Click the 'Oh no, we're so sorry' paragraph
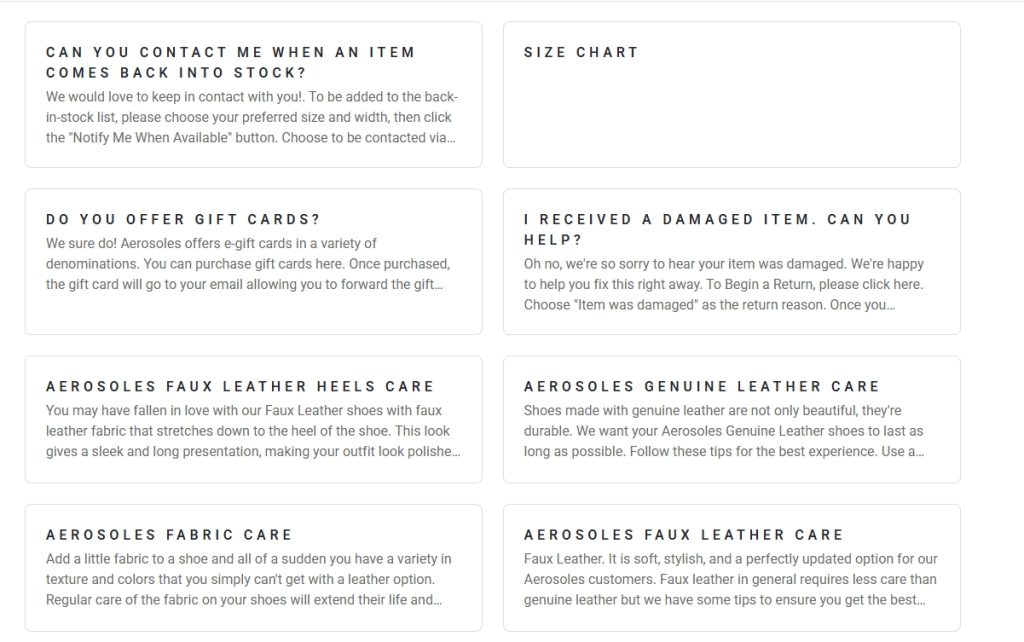Screen dimensions: 1024x642 [723, 285]
